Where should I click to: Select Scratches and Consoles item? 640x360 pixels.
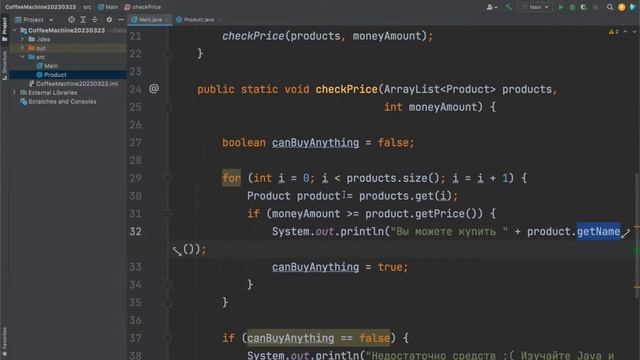pos(58,102)
